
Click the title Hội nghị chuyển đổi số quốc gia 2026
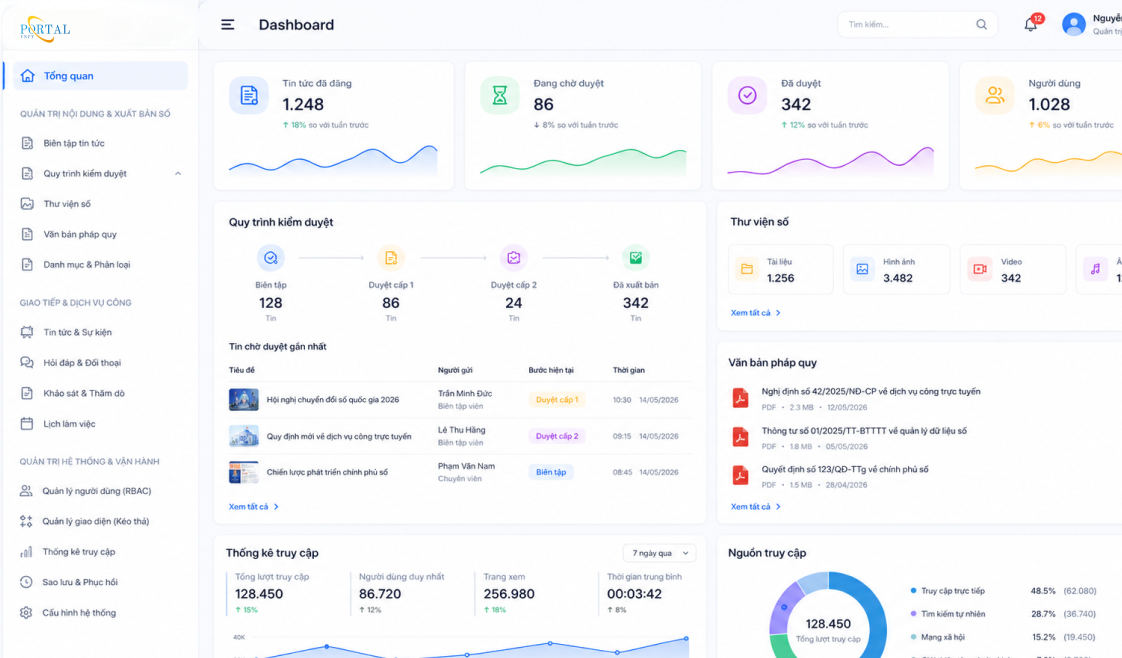click(333, 400)
